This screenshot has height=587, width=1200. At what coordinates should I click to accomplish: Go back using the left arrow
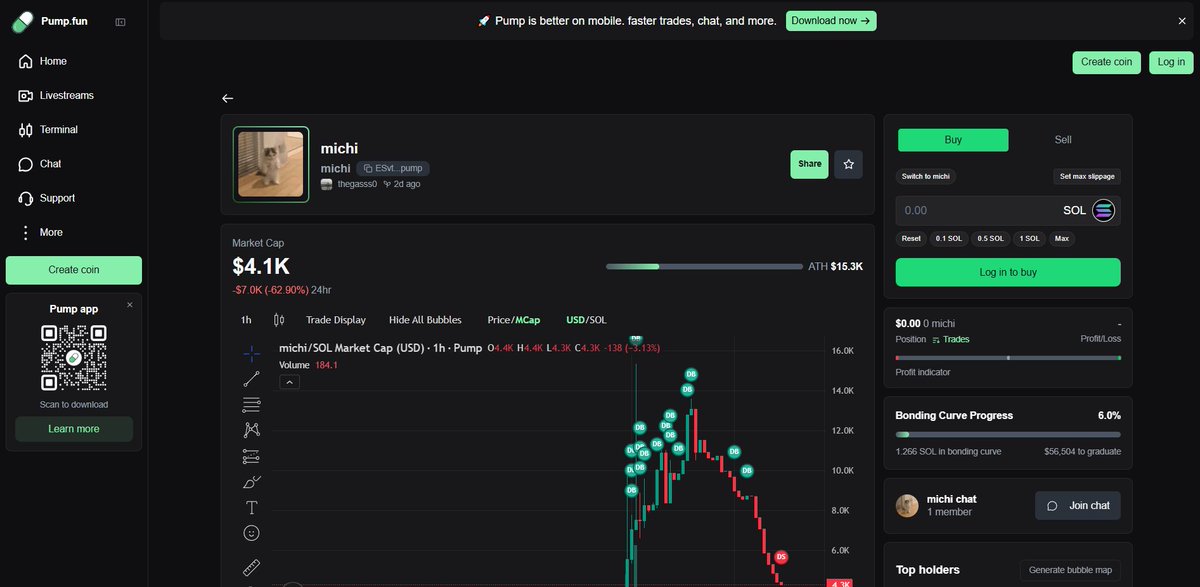click(x=227, y=98)
